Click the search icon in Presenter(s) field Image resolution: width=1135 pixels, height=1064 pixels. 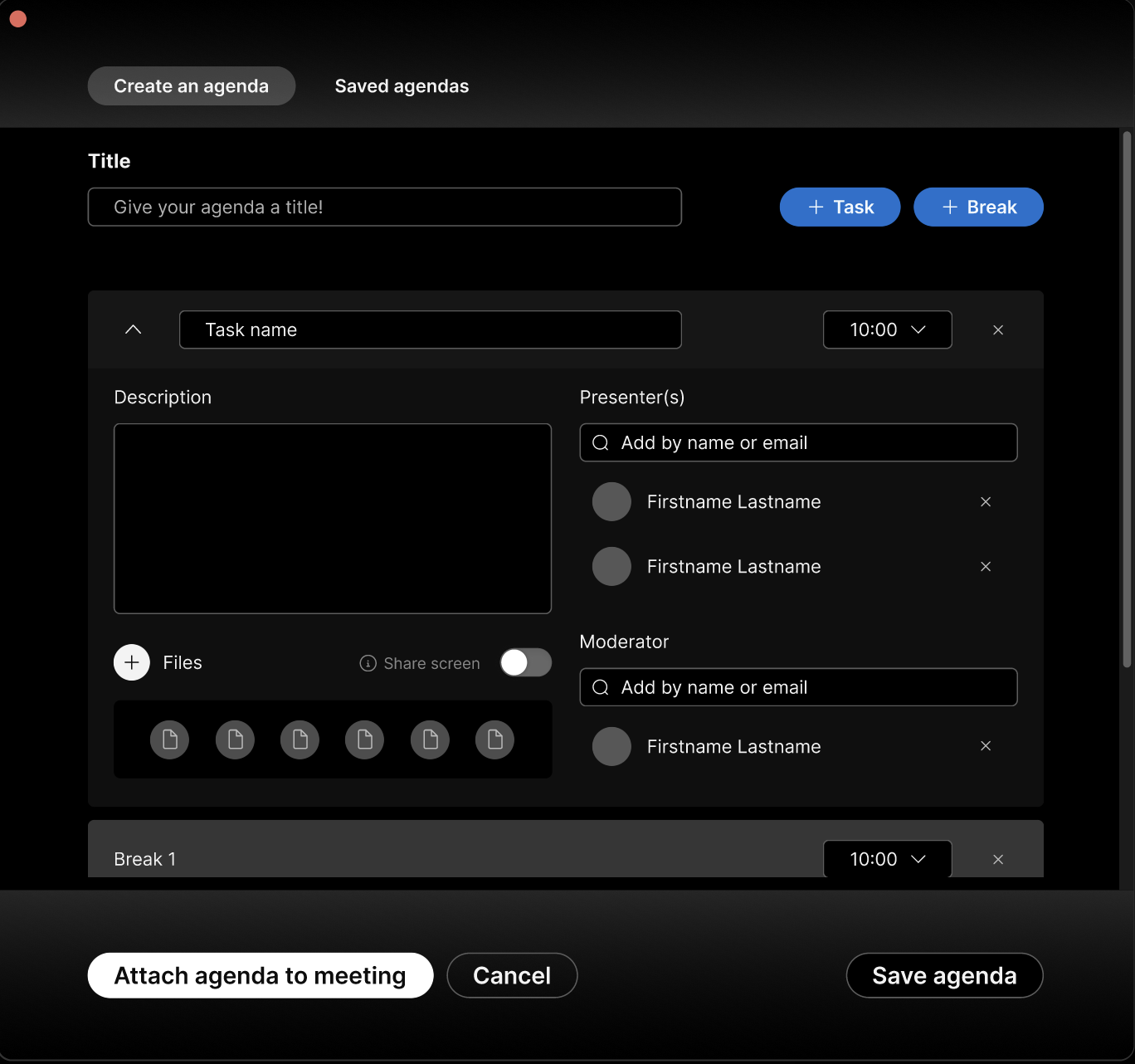click(x=600, y=442)
